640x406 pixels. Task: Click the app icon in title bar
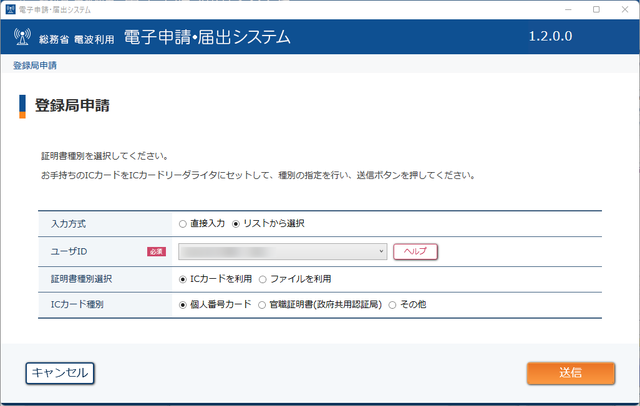(x=10, y=9)
